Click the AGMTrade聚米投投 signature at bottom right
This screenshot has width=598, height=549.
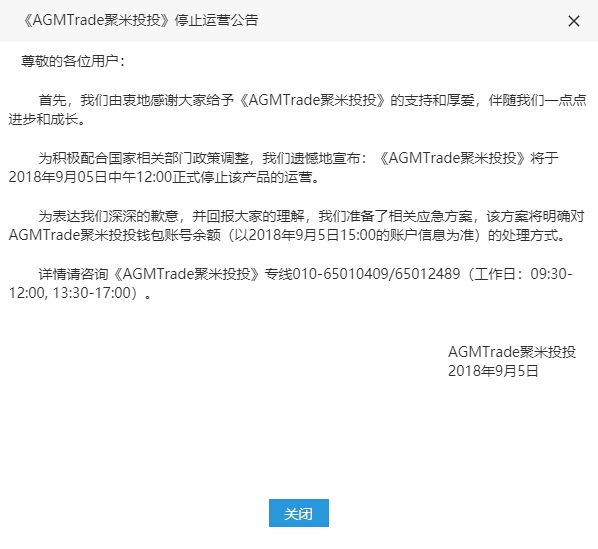click(x=512, y=352)
